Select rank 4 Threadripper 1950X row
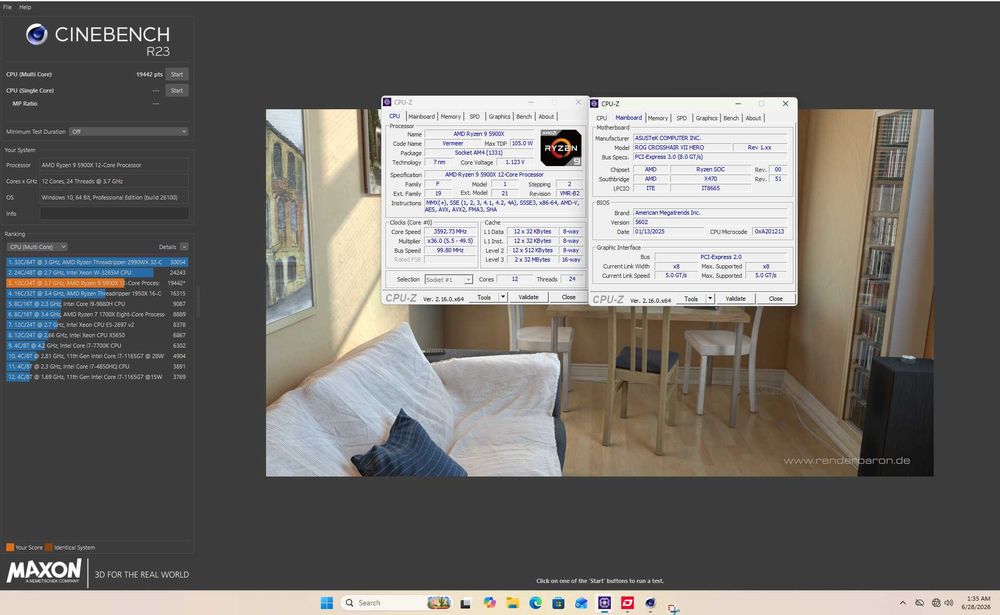The height and width of the screenshot is (615, 1000). coord(97,293)
